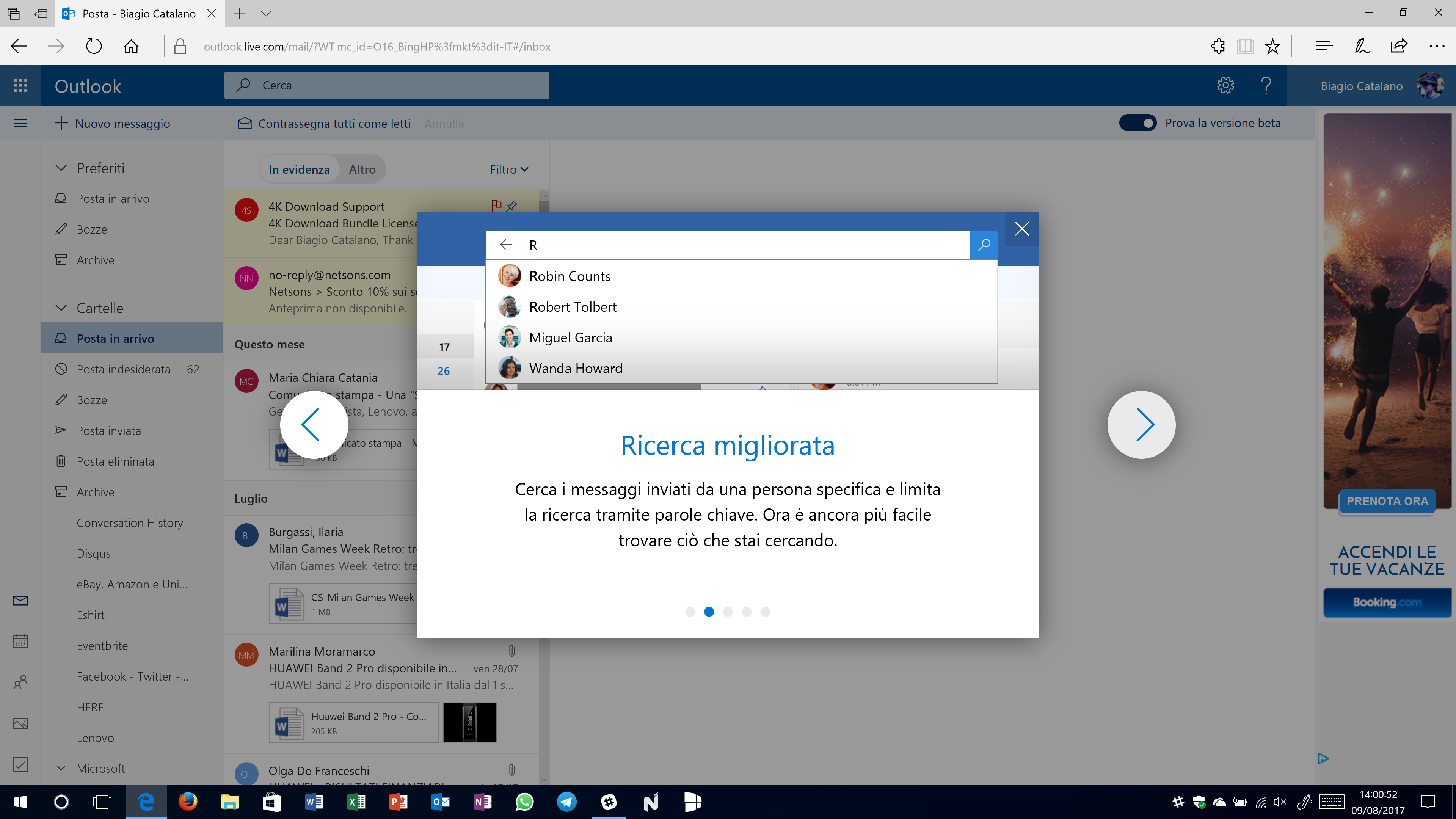Open Telegram from the taskbar

pos(566,802)
